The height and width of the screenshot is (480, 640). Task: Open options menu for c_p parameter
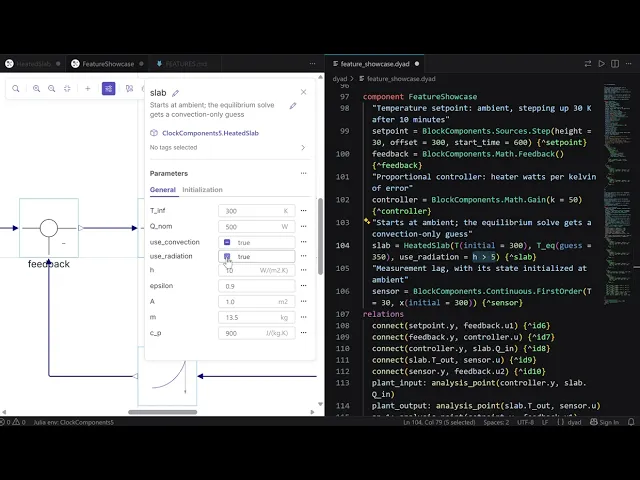[303, 333]
